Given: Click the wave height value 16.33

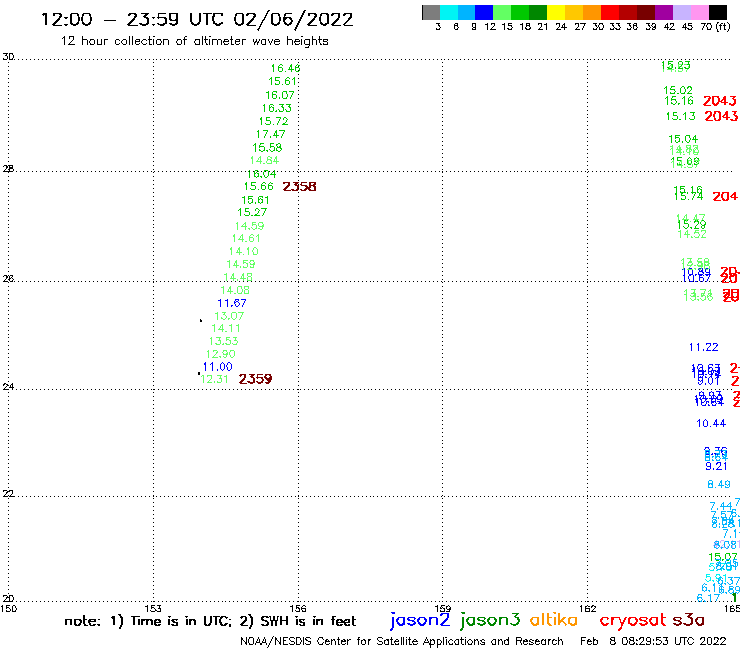Looking at the screenshot, I should pyautogui.click(x=277, y=108).
